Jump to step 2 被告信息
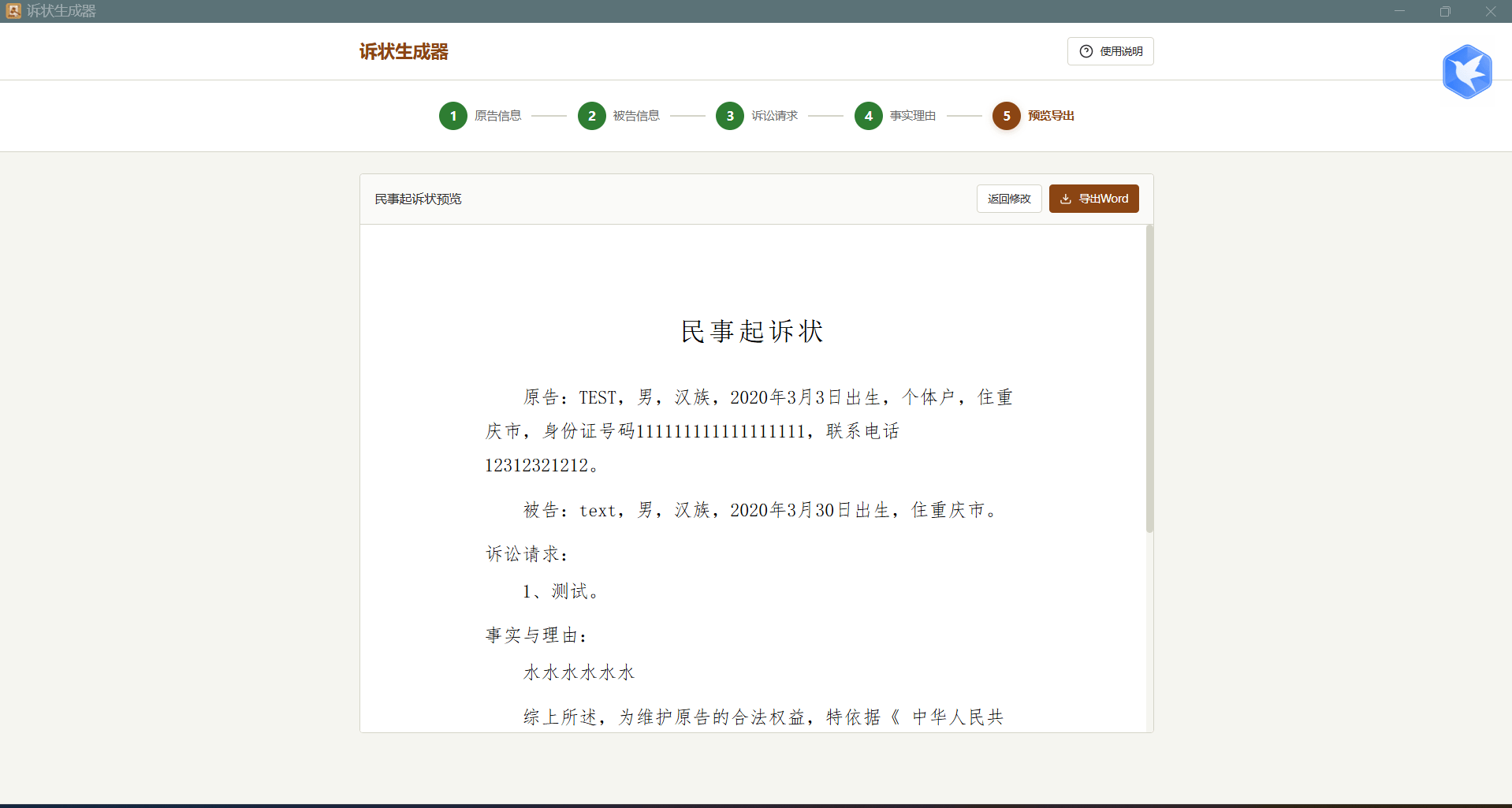The width and height of the screenshot is (1512, 808). pyautogui.click(x=591, y=116)
